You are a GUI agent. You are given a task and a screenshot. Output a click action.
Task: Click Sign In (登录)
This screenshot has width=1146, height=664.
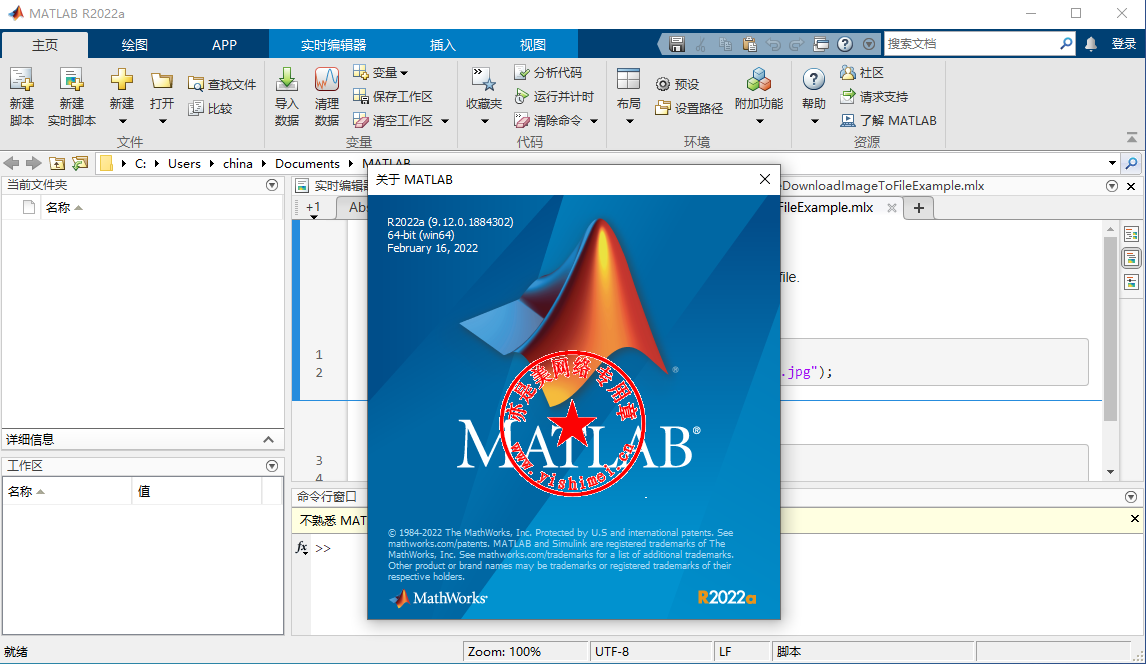1123,44
